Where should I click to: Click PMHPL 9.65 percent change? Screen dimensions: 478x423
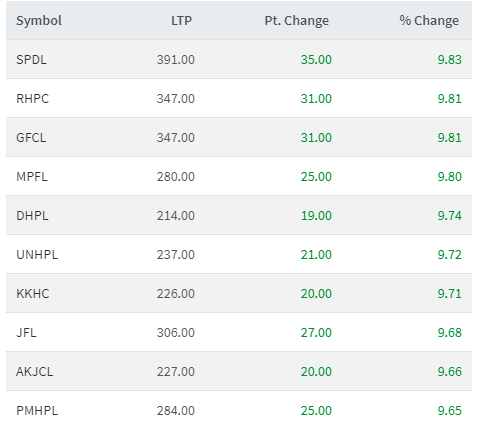click(x=450, y=411)
